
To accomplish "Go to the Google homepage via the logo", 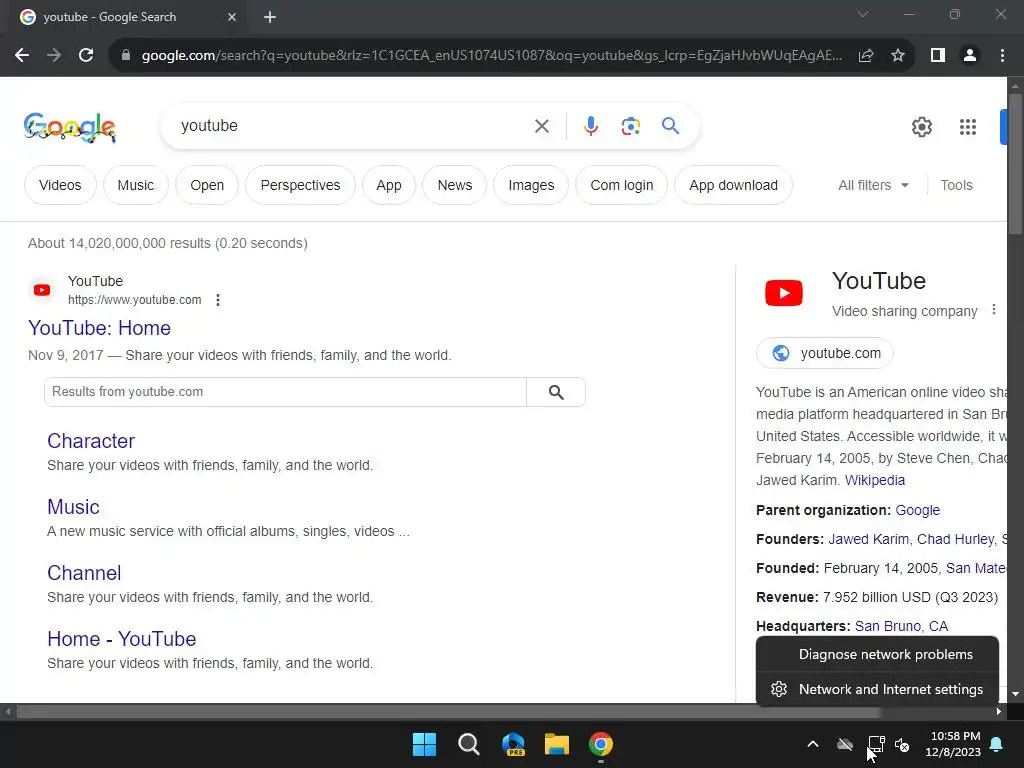I will (x=70, y=127).
